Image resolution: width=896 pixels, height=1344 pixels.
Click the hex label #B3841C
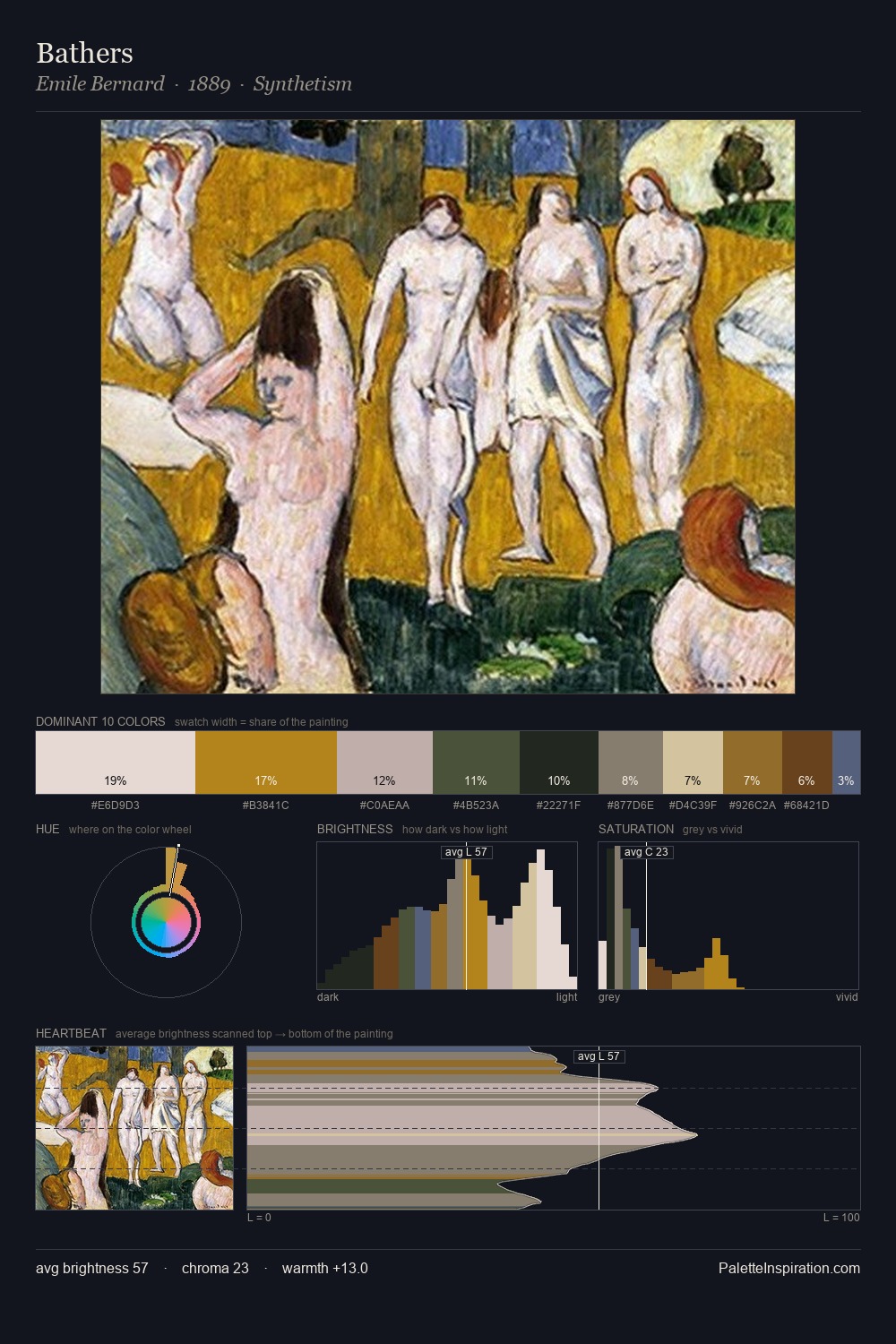pyautogui.click(x=266, y=806)
